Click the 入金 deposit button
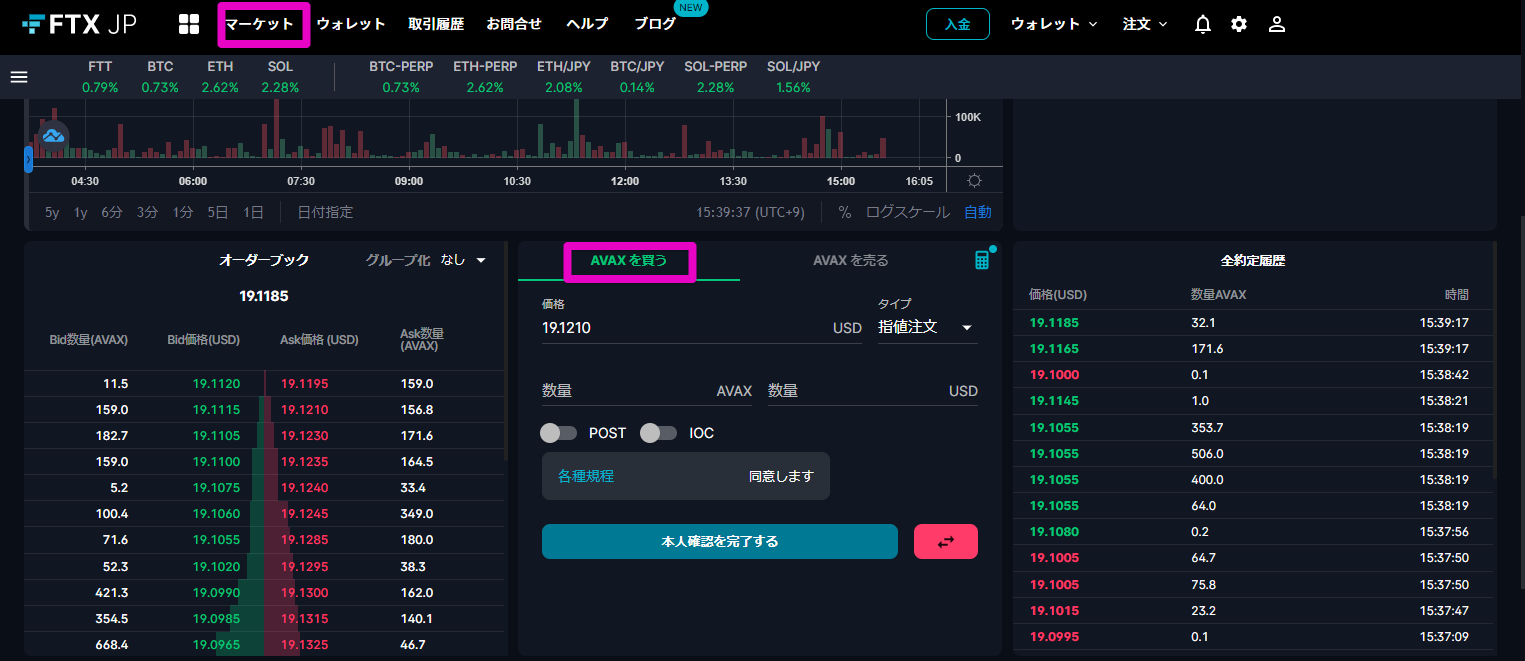 point(958,24)
